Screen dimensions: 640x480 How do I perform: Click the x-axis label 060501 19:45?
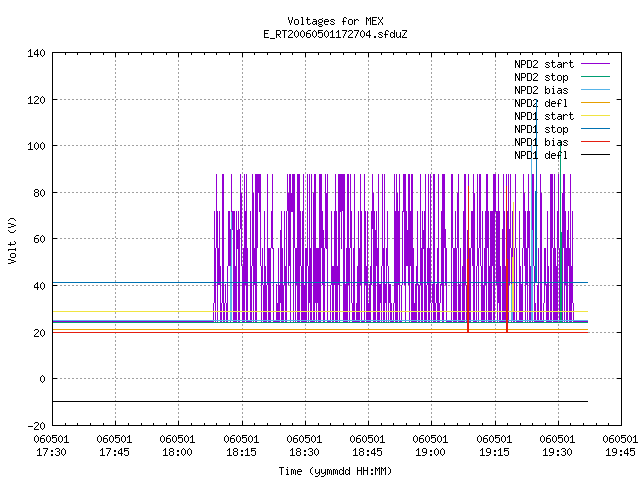click(x=620, y=446)
